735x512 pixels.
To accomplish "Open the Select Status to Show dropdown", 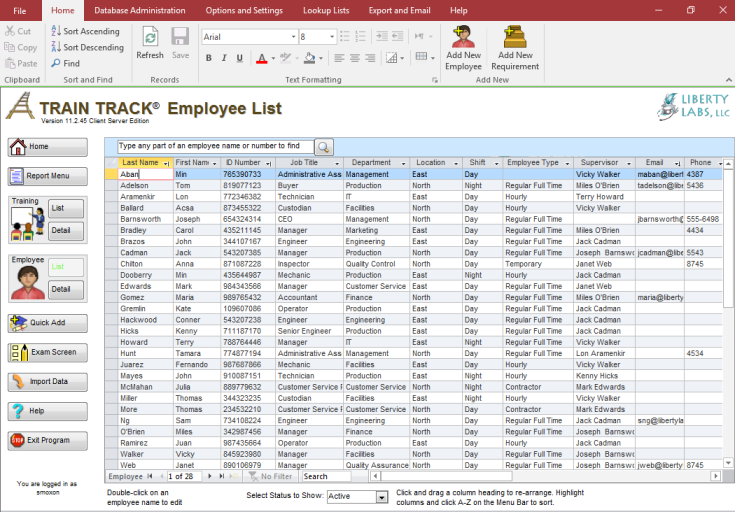I will coord(382,497).
